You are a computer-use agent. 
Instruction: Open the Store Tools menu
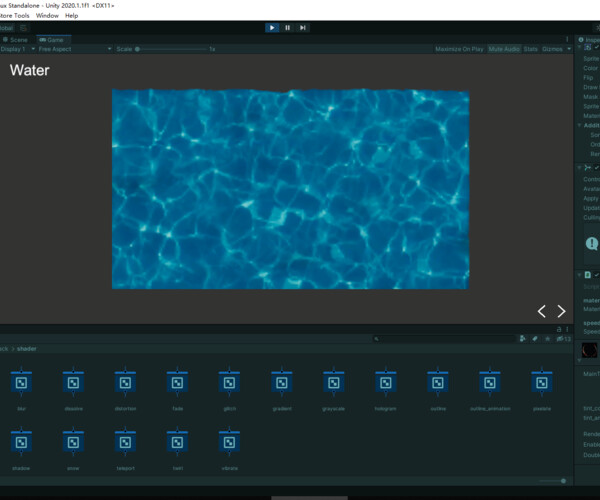(x=15, y=16)
